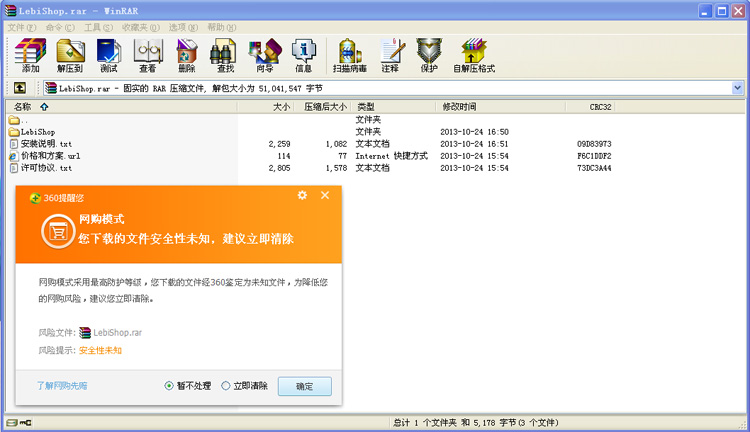
Task: Click the orange 安全性未知 risk text
Action: click(100, 351)
